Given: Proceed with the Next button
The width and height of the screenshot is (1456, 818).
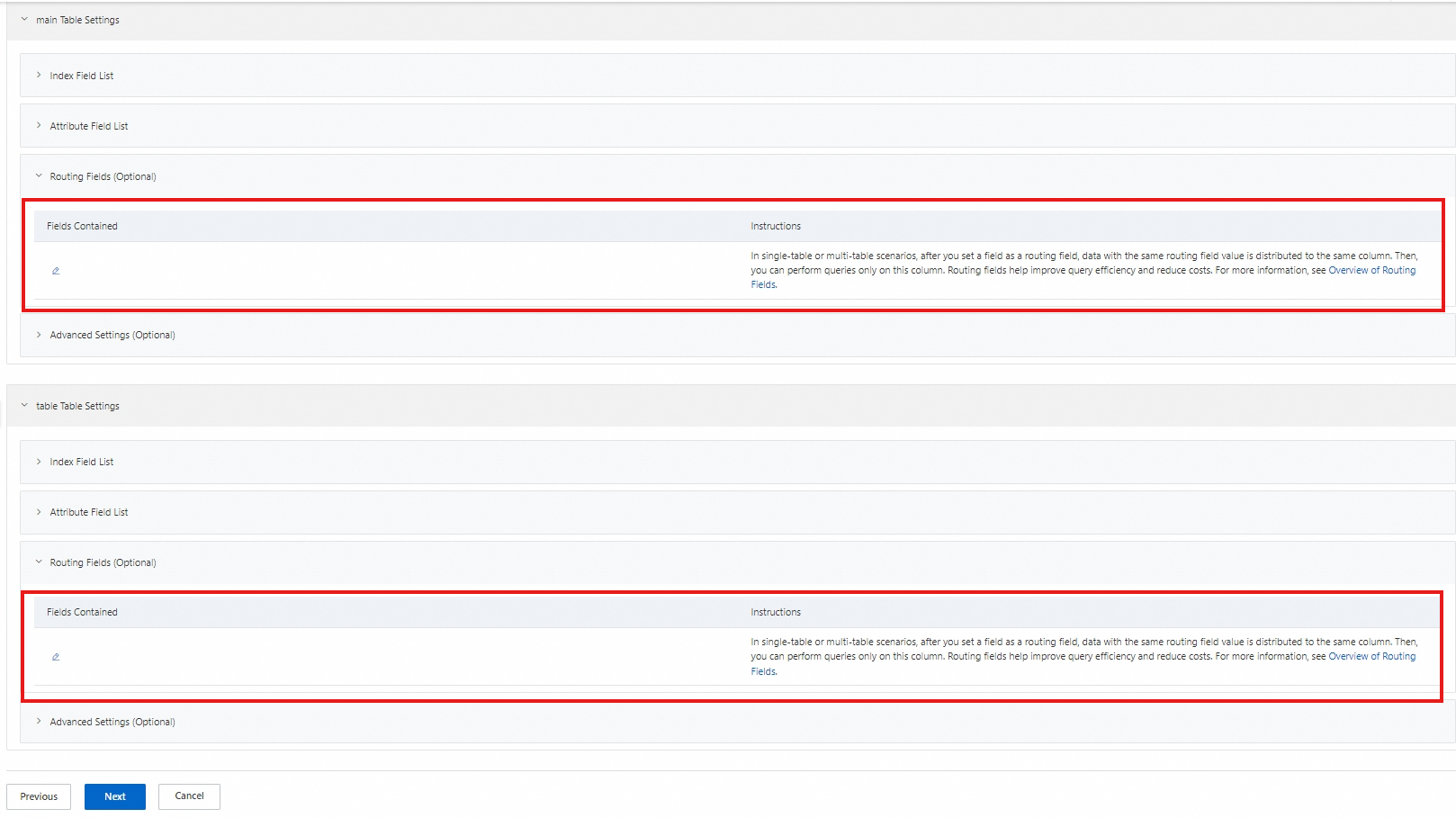Looking at the screenshot, I should click(x=115, y=796).
